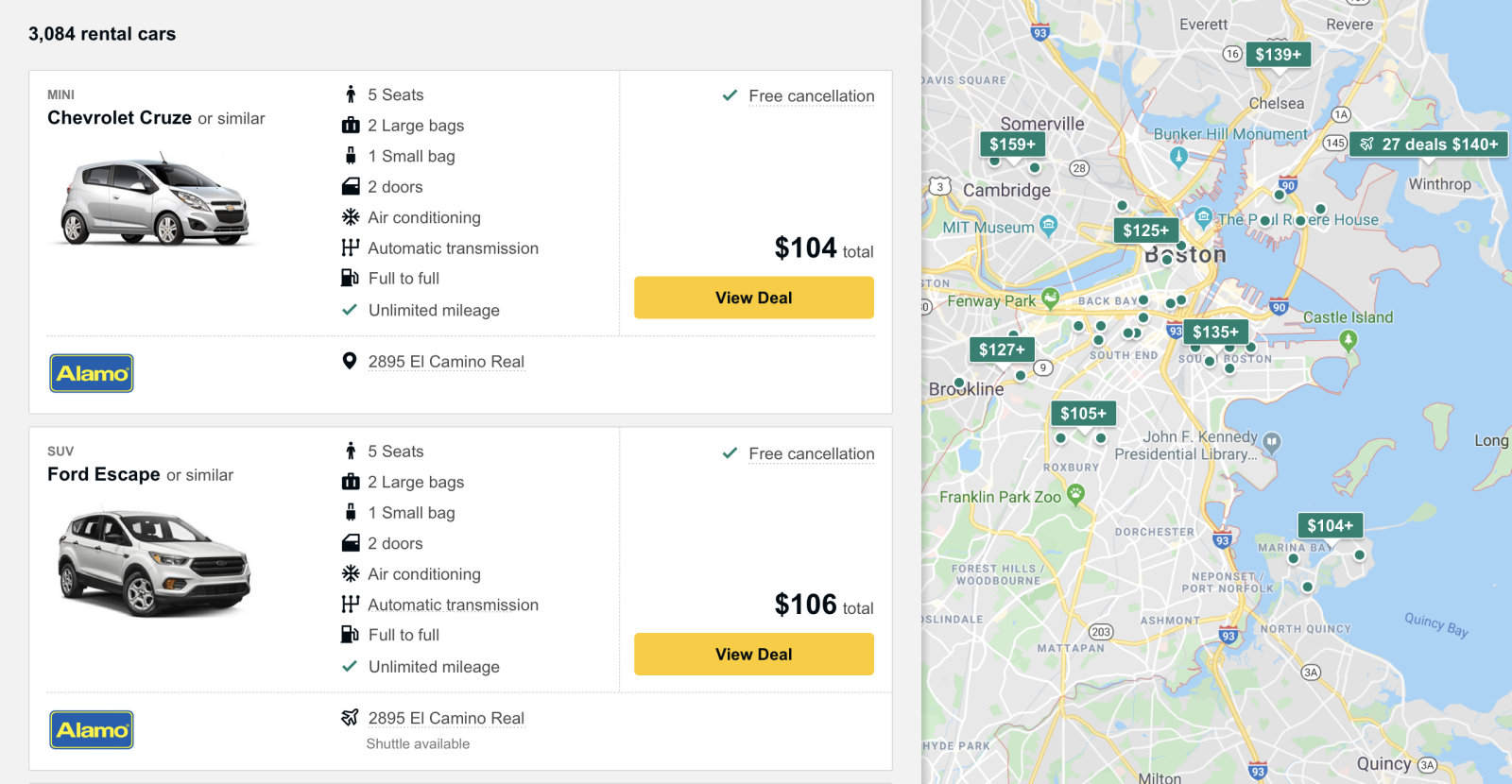Select the $135+ marker in South Boston
The height and width of the screenshot is (784, 1512).
pos(1215,332)
